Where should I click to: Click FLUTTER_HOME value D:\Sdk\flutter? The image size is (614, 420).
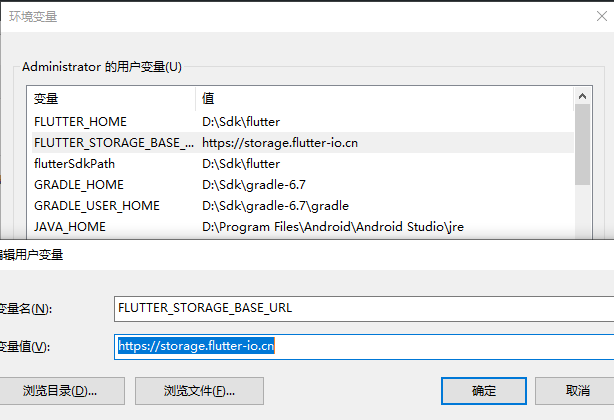click(x=241, y=122)
